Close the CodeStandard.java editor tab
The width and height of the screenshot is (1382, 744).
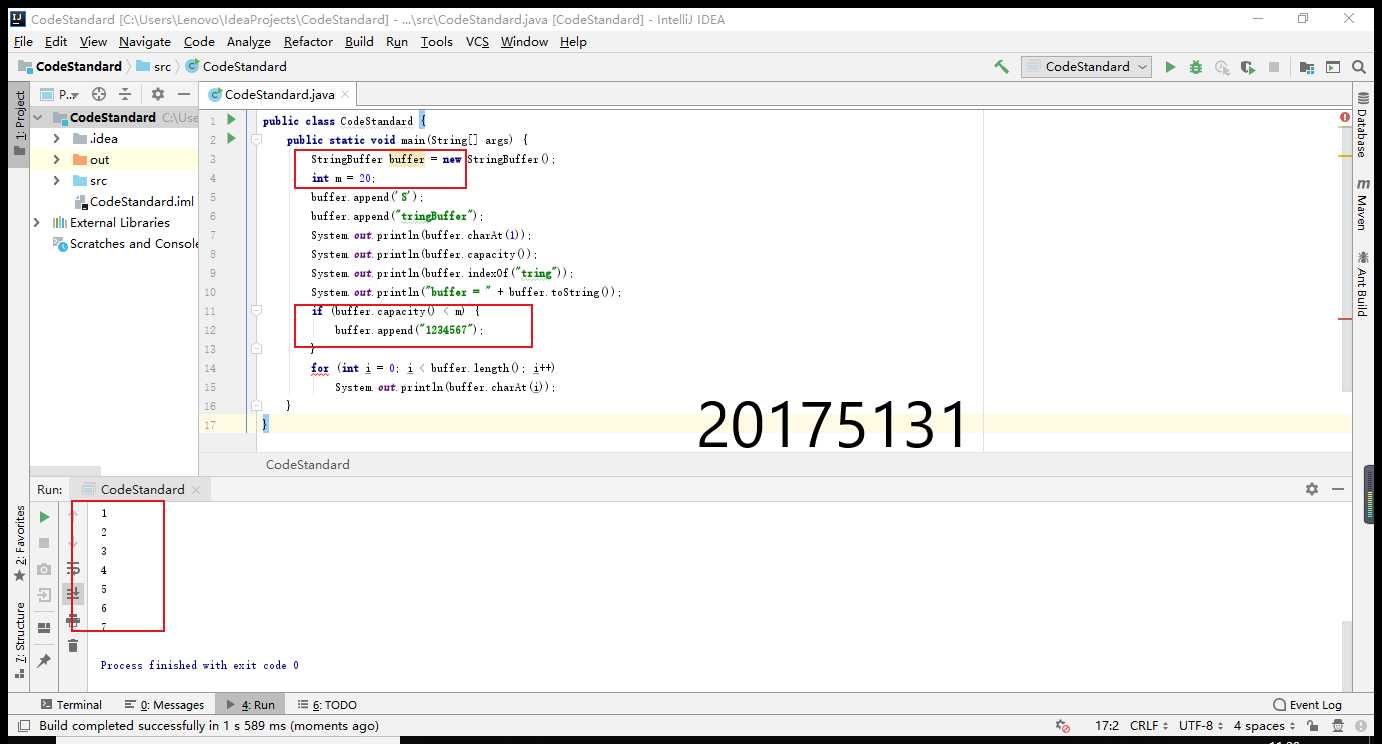[345, 94]
